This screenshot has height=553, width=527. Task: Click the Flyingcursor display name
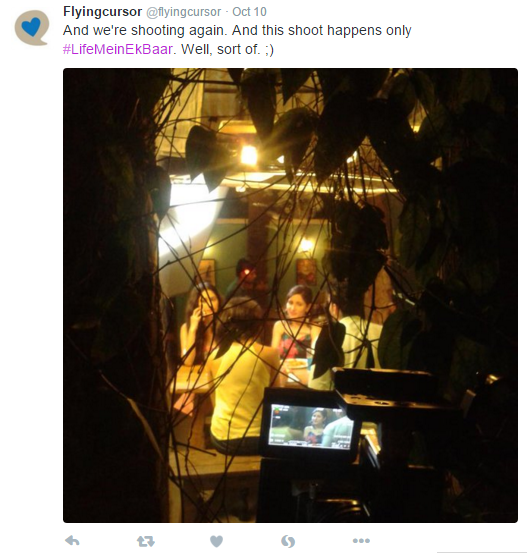tap(102, 12)
